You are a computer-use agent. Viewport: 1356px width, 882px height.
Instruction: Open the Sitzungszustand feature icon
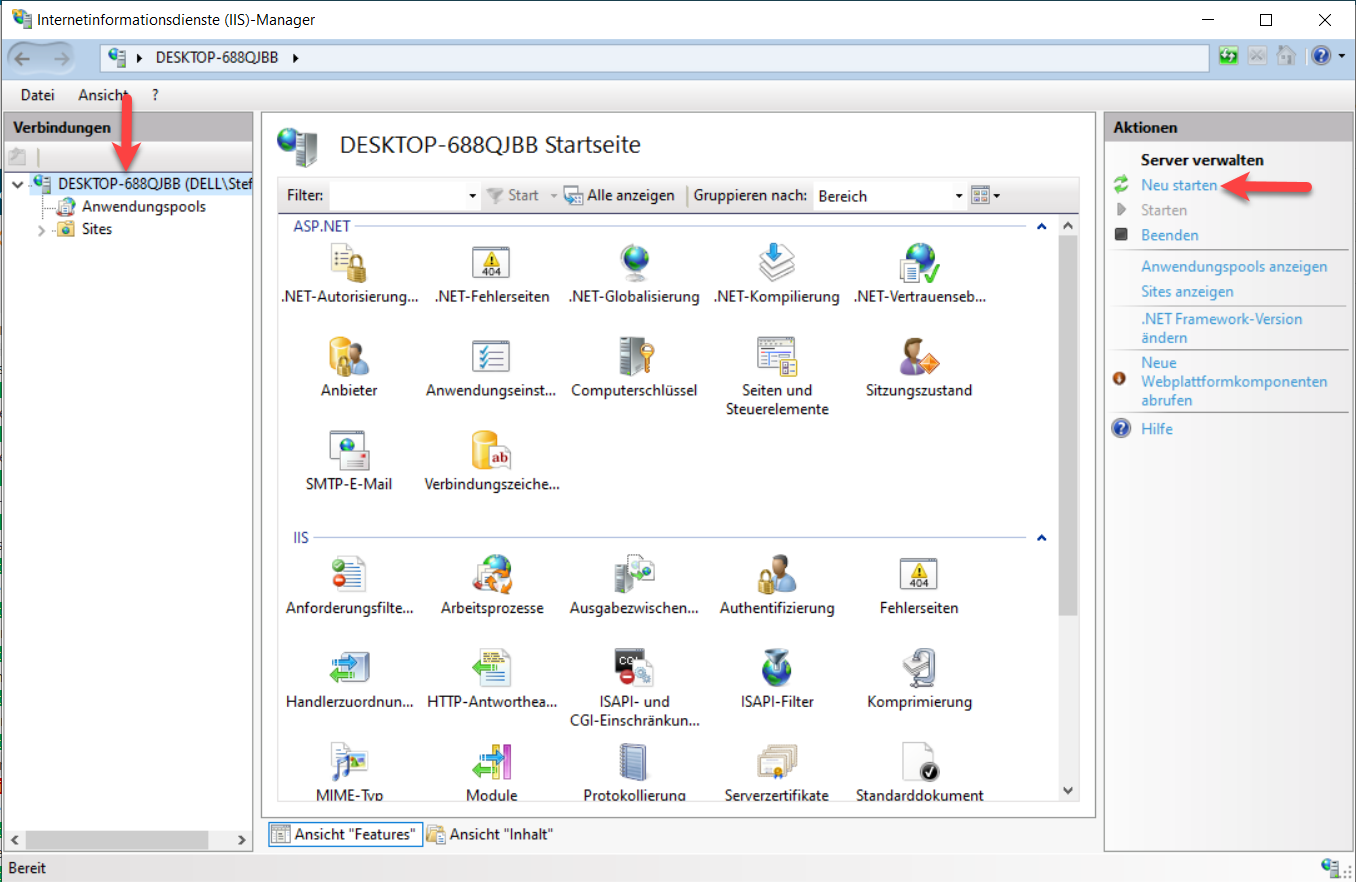click(x=918, y=357)
